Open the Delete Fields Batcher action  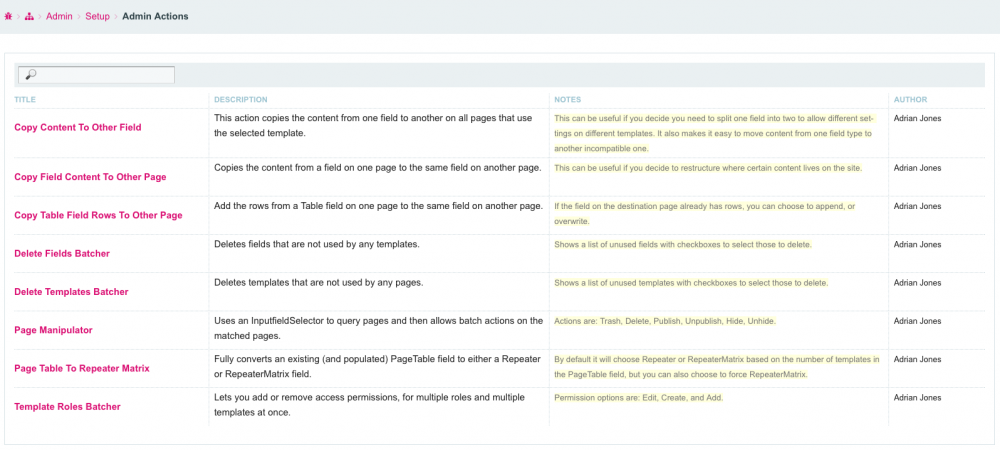[x=62, y=254]
